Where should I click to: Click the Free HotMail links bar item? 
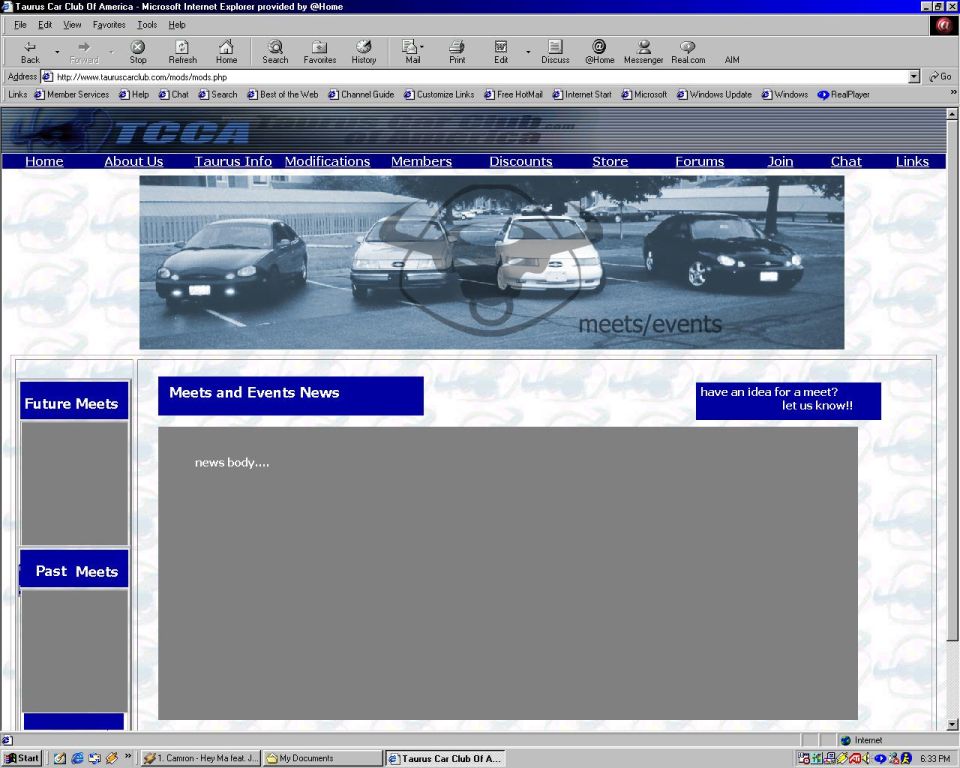pos(514,94)
